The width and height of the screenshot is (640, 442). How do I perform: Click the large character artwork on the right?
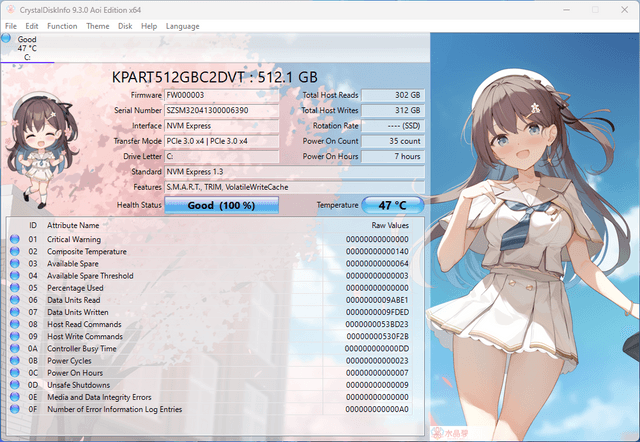[x=535, y=237]
